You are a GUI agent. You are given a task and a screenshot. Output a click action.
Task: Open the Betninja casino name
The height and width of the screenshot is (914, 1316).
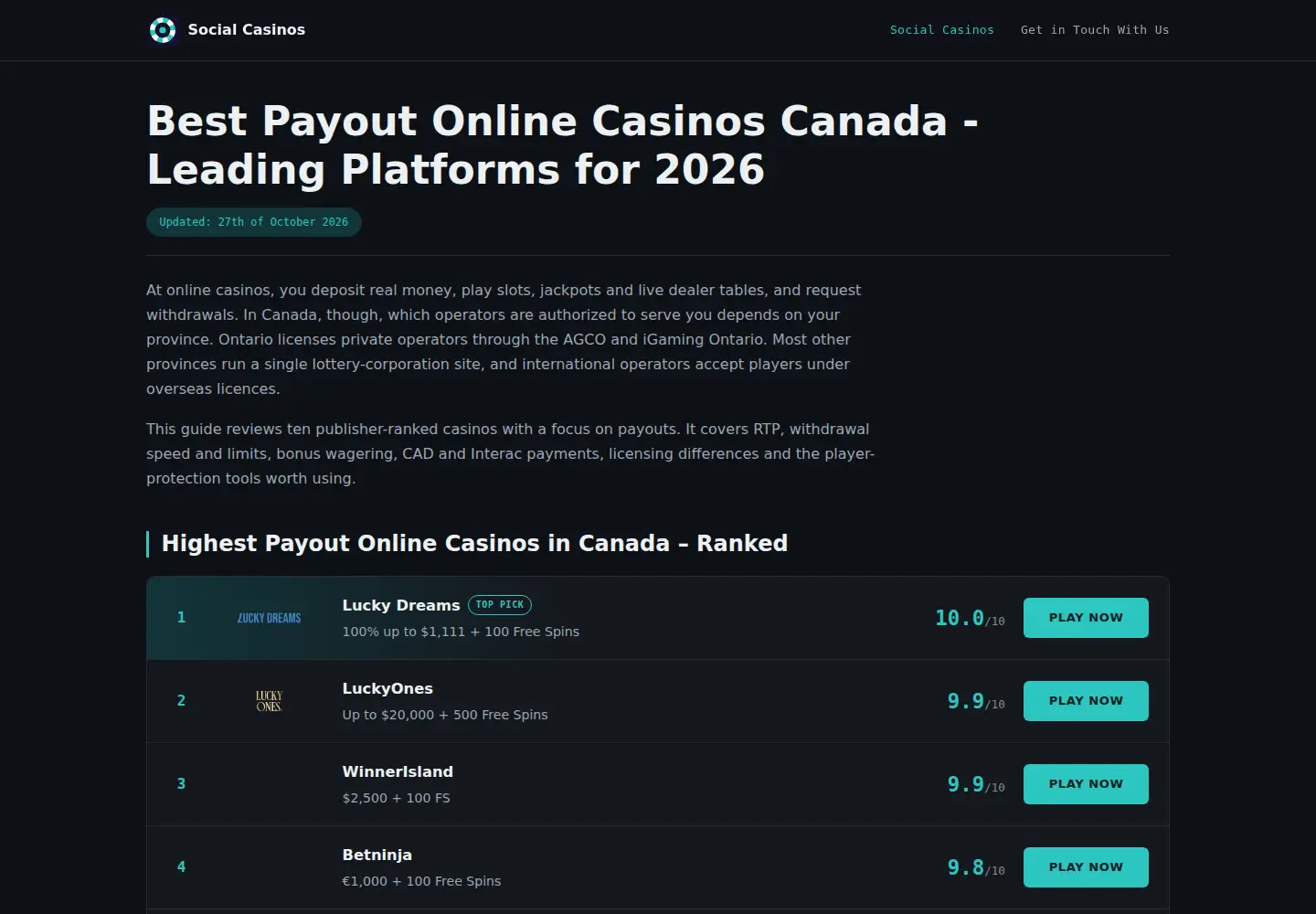[377, 855]
